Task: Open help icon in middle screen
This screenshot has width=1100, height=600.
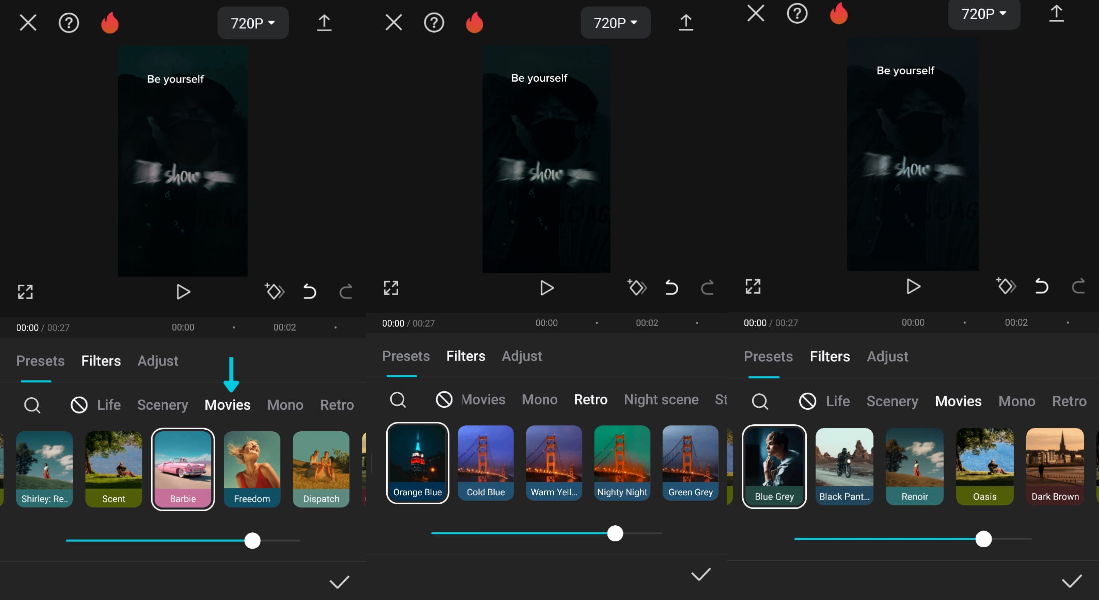Action: pos(434,23)
